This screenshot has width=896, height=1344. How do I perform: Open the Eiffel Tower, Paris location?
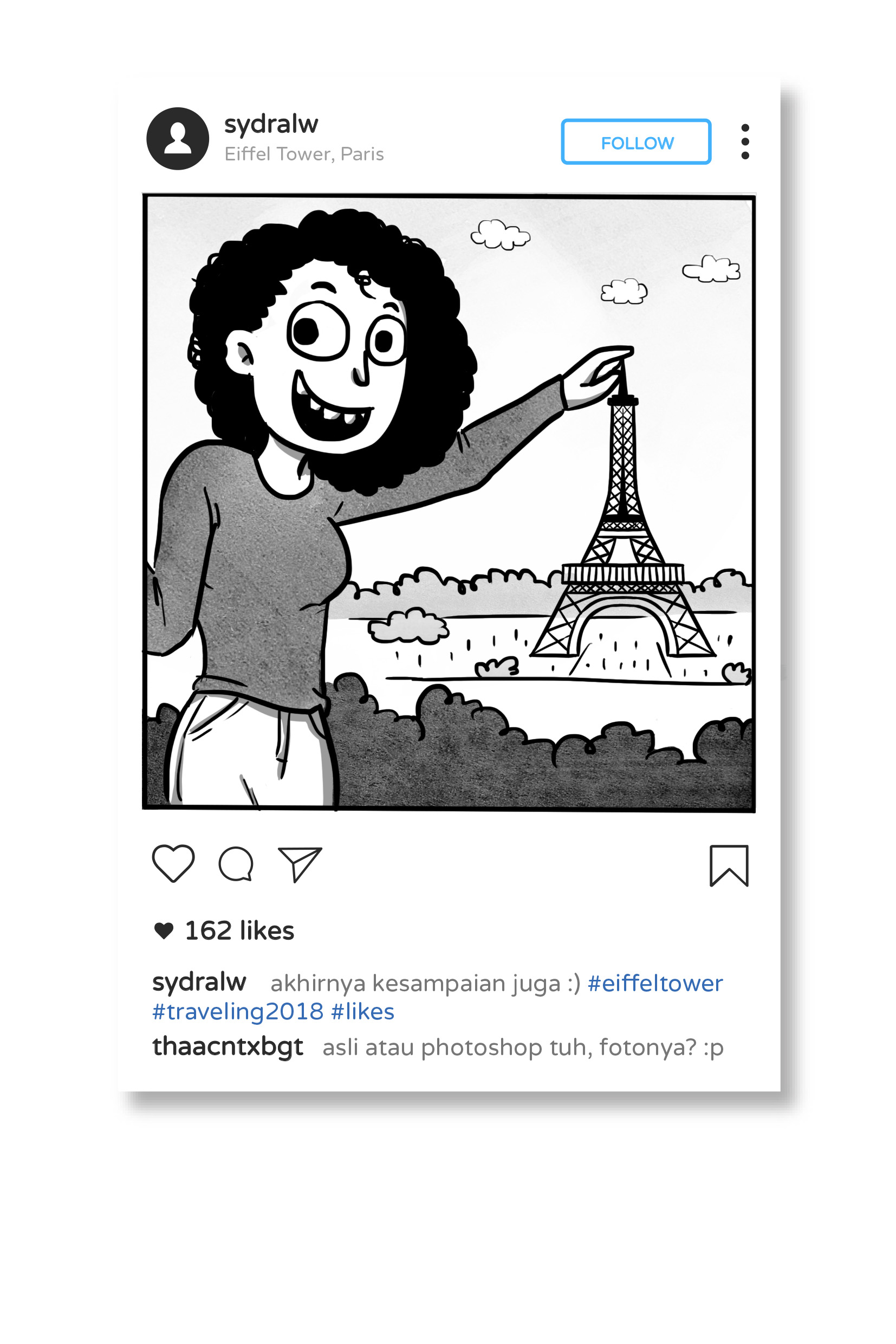pyautogui.click(x=304, y=154)
